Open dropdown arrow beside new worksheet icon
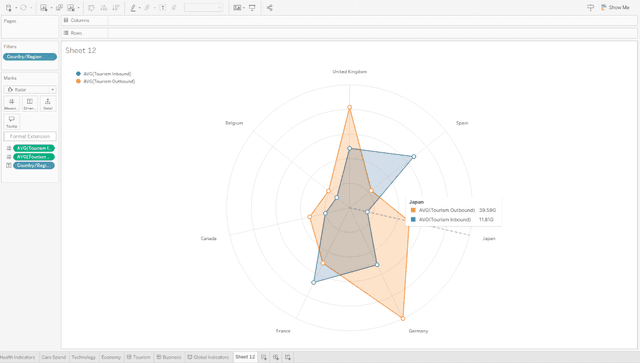The height and width of the screenshot is (363, 640). click(51, 8)
